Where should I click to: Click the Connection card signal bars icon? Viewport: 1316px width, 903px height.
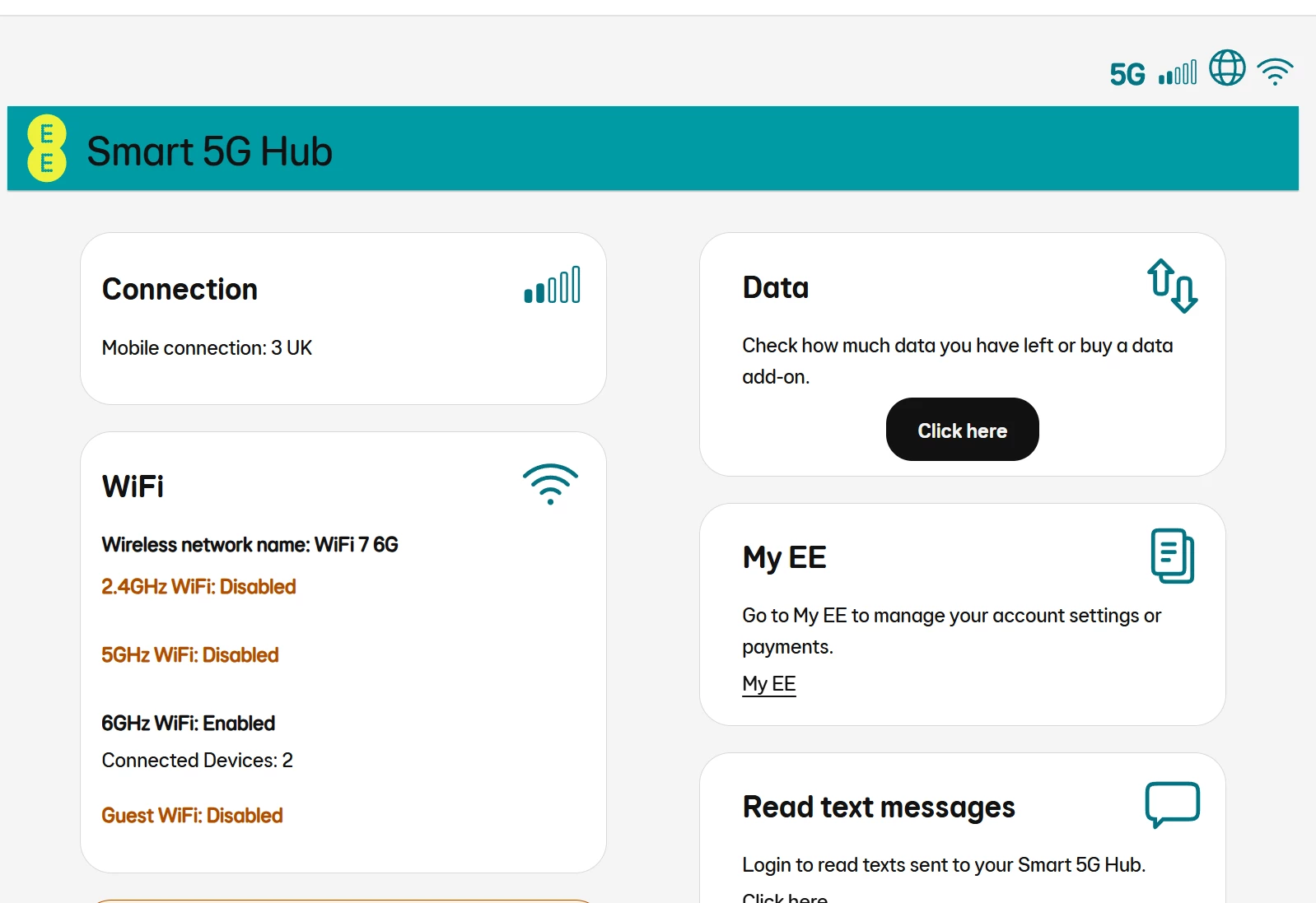552,285
